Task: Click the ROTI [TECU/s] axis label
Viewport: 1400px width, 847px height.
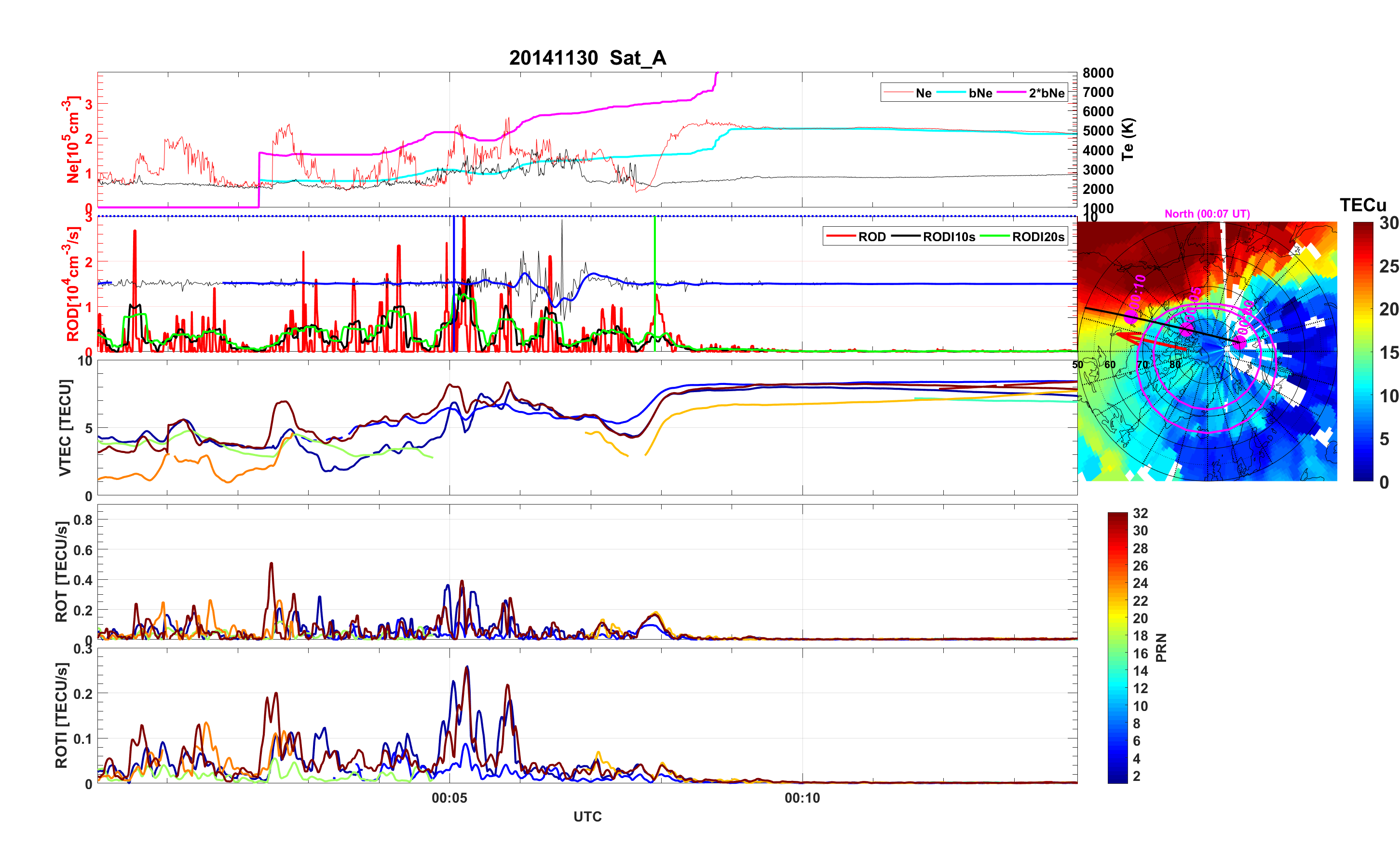Action: click(61, 715)
